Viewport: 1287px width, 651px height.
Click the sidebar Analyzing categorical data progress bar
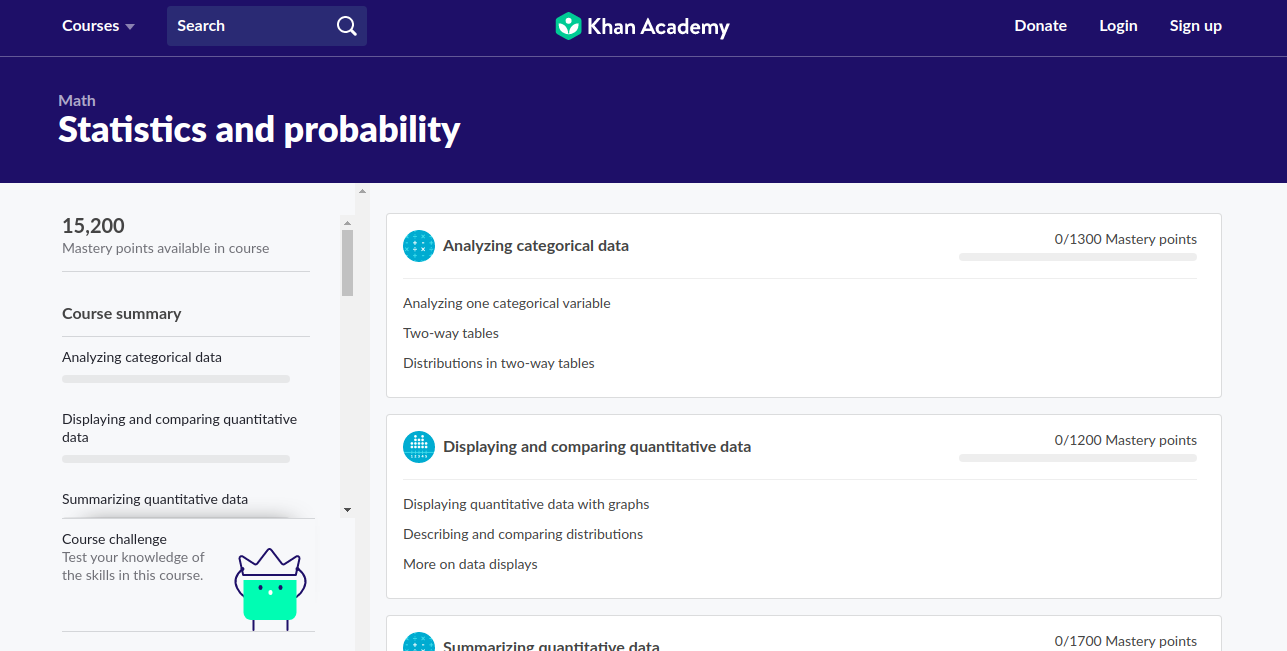pyautogui.click(x=176, y=379)
